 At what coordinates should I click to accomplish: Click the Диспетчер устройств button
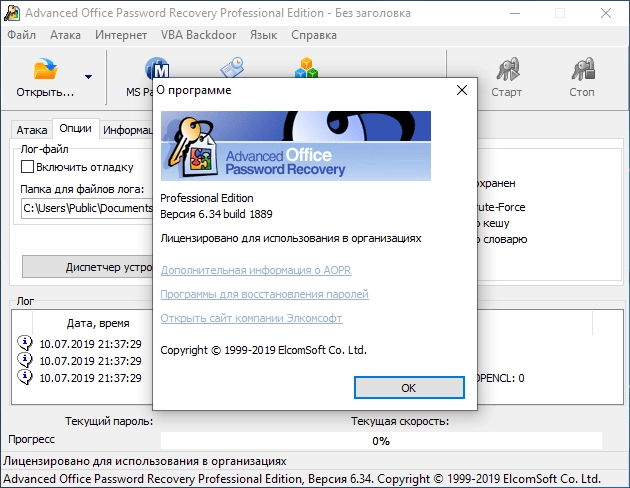88,267
